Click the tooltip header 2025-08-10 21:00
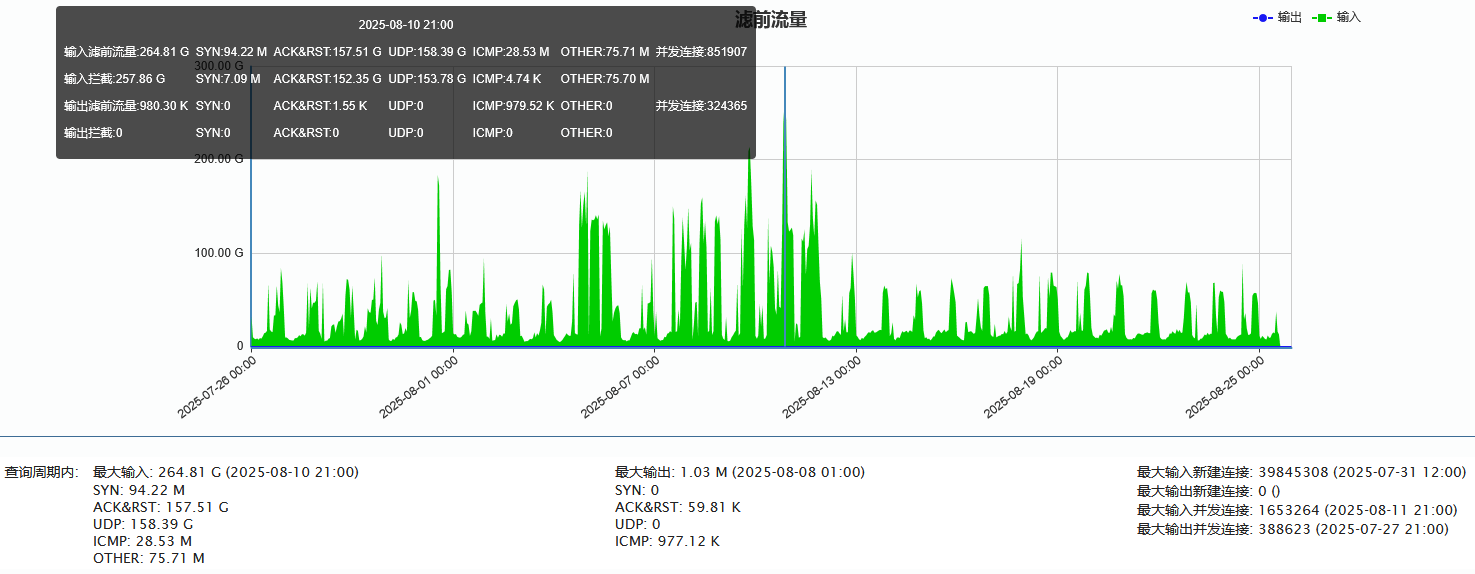 pyautogui.click(x=405, y=25)
